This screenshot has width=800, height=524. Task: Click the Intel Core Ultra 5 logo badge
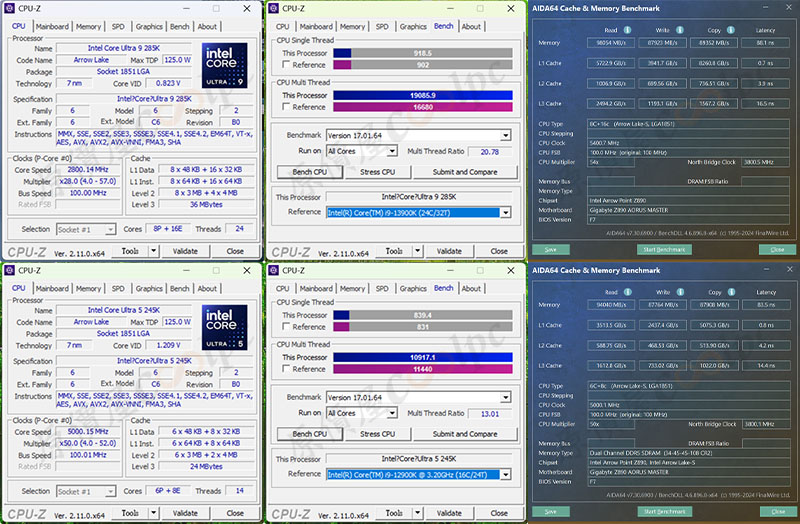click(x=224, y=327)
